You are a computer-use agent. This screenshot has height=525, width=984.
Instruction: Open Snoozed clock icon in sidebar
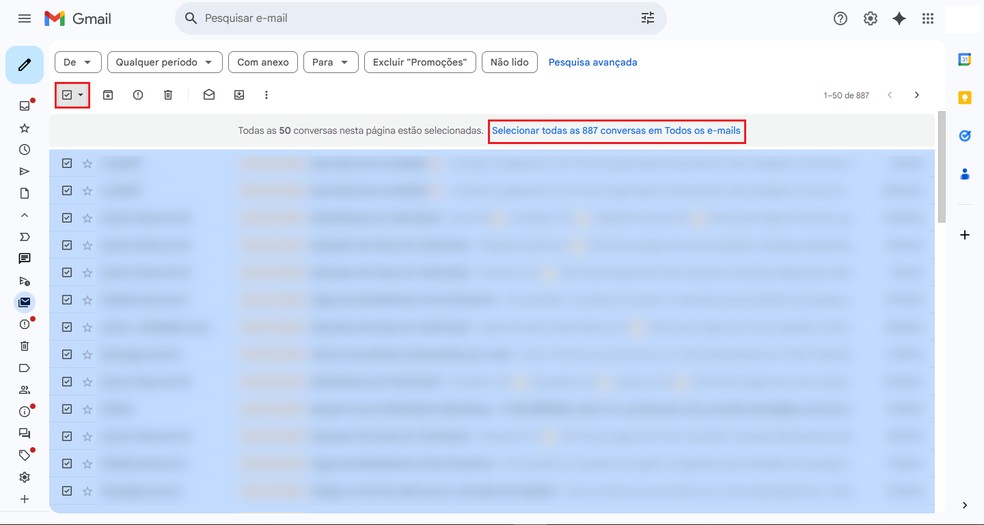click(x=24, y=149)
